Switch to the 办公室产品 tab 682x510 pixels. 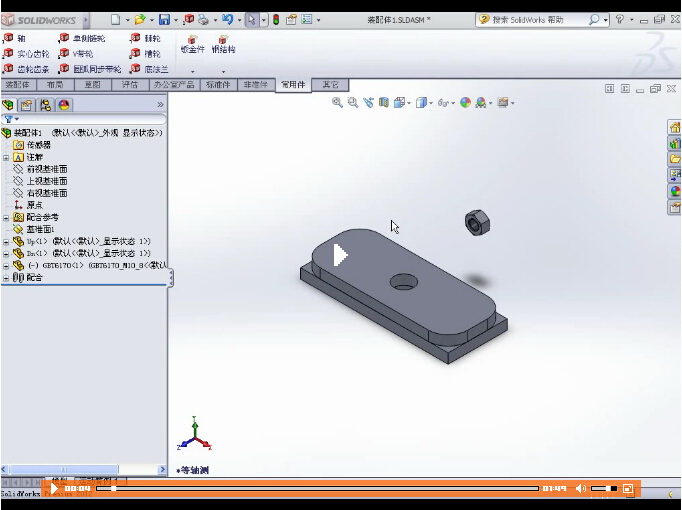[174, 85]
